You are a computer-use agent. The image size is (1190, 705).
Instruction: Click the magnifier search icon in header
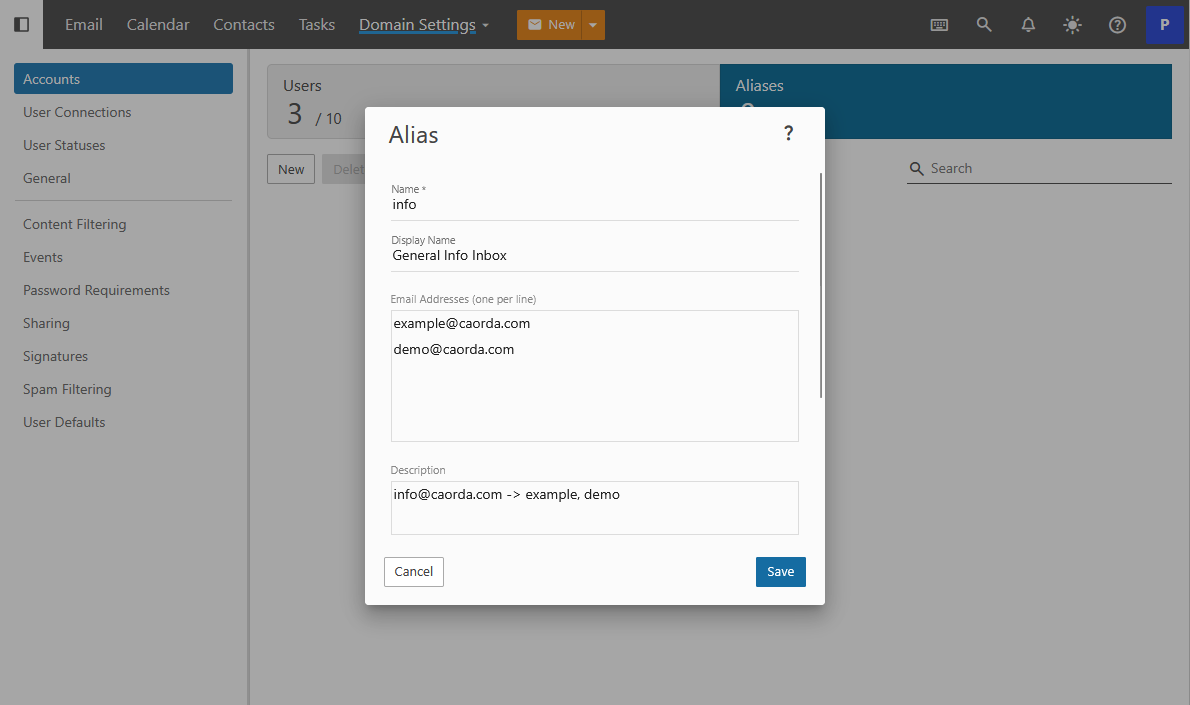(x=984, y=25)
